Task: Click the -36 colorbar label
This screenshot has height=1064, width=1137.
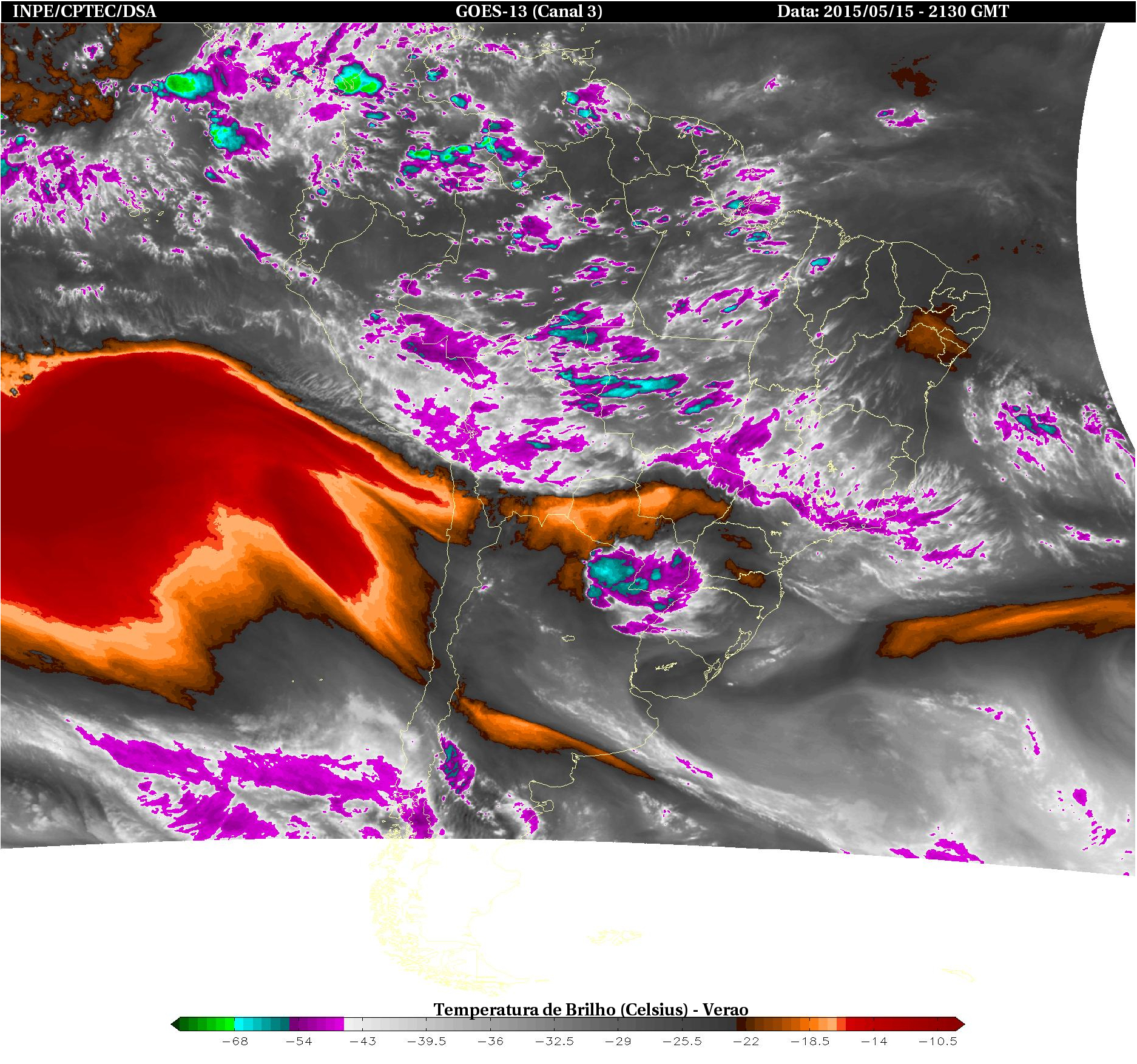Action: click(490, 1042)
